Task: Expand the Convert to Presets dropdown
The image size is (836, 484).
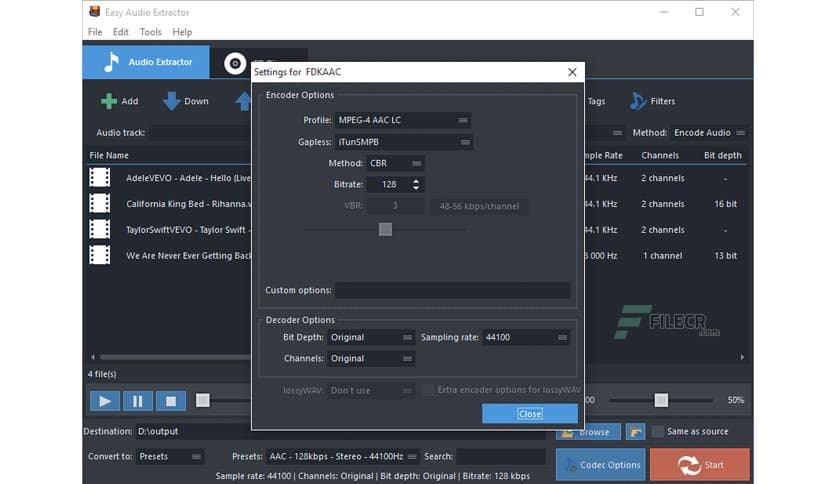Action: [x=170, y=456]
